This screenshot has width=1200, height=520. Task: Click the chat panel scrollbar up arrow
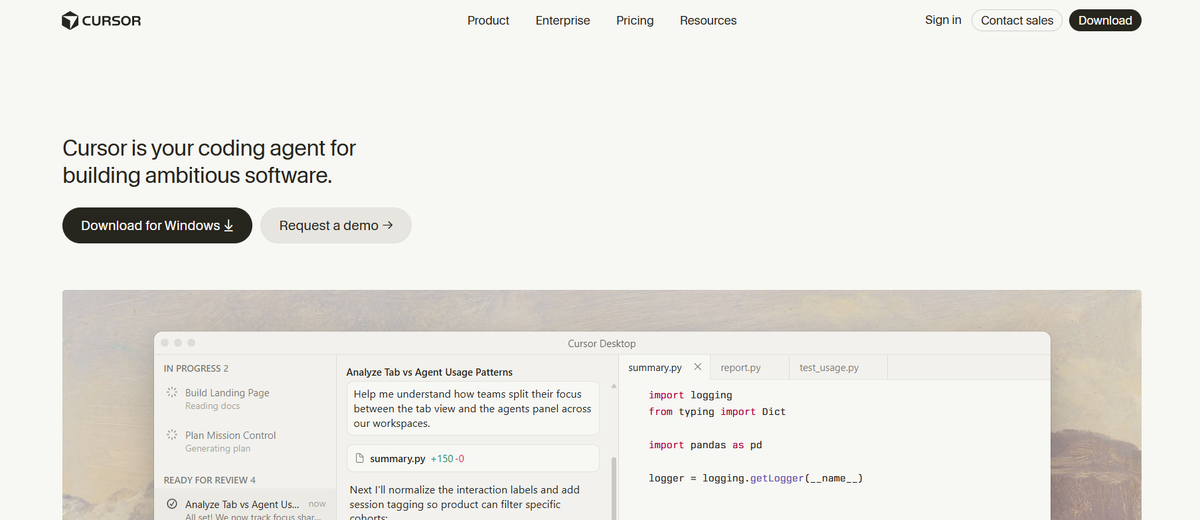[614, 385]
